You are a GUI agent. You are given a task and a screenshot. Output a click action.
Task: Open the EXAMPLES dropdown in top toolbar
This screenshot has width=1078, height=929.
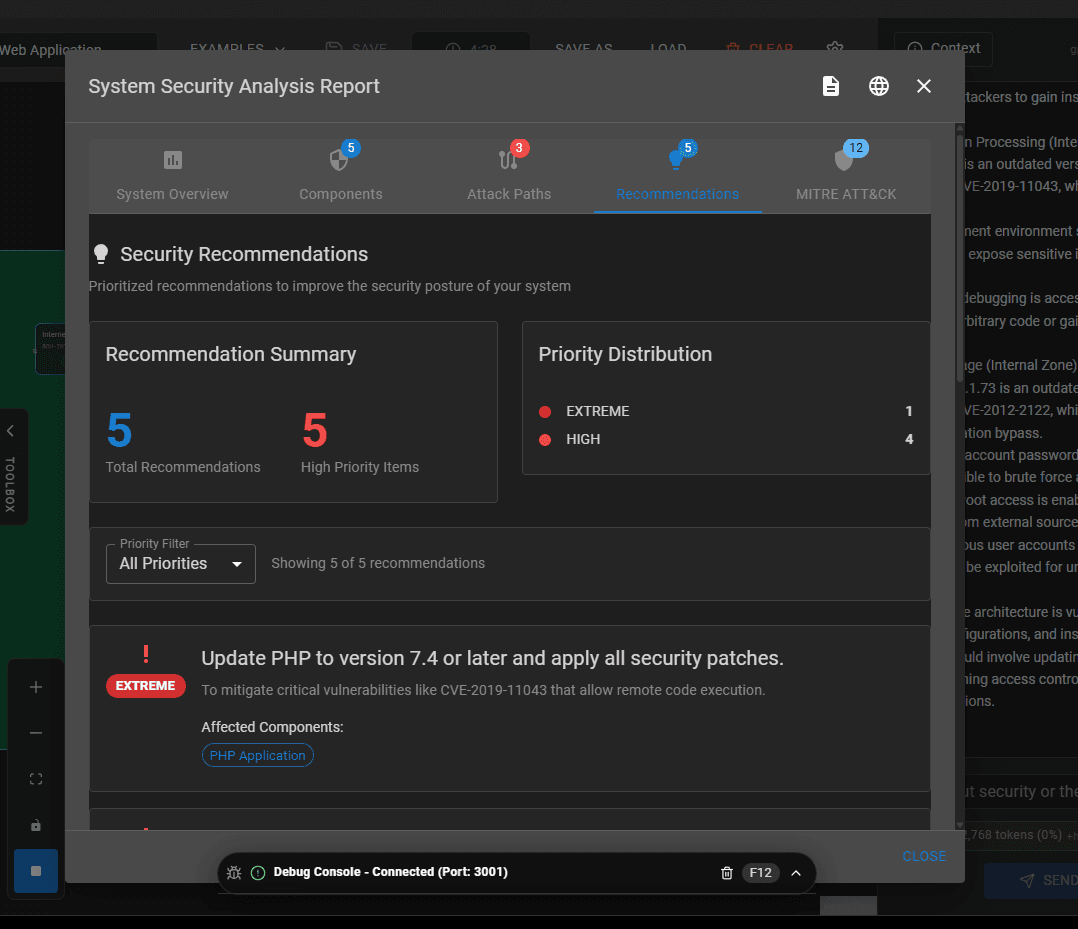click(237, 48)
